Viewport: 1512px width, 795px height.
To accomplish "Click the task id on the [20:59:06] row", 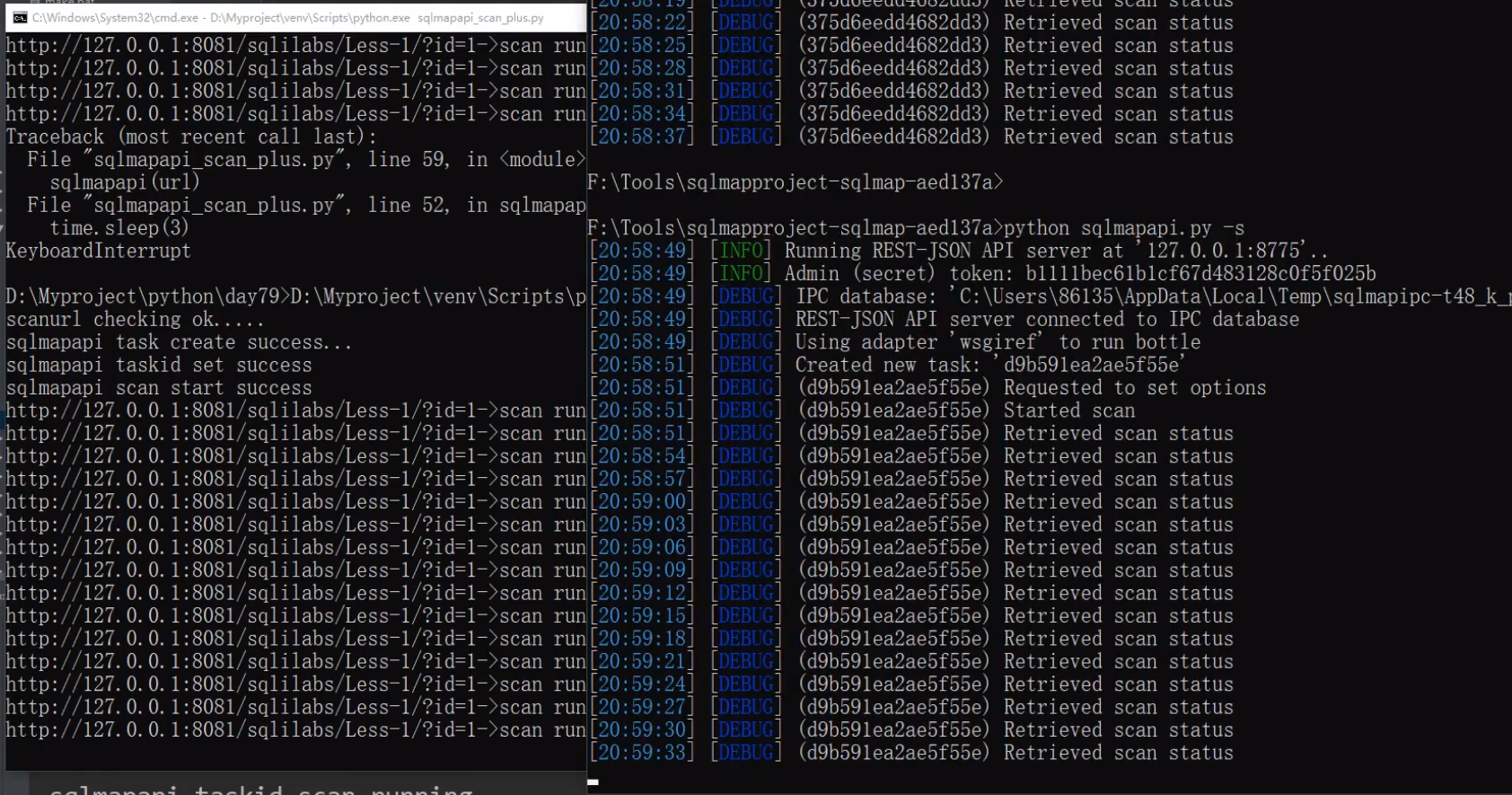I will tap(893, 547).
